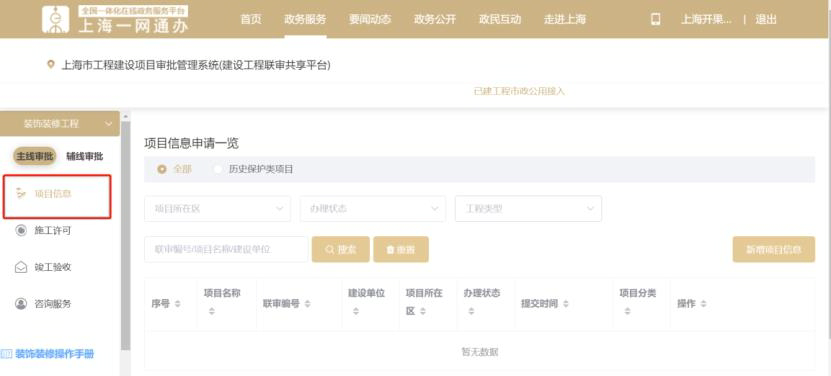
Task: Go to 政务公开 in top menu
Action: coord(435,20)
